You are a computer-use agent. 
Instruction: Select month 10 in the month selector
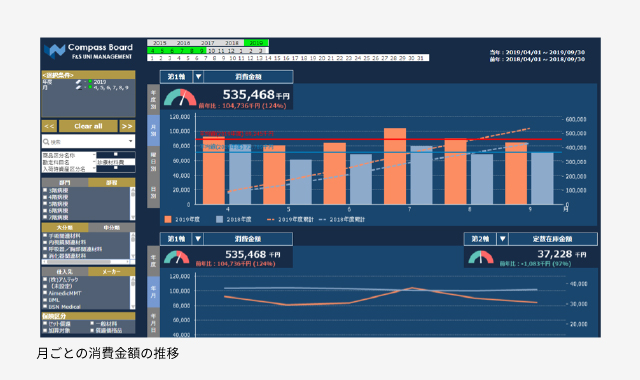pos(211,51)
